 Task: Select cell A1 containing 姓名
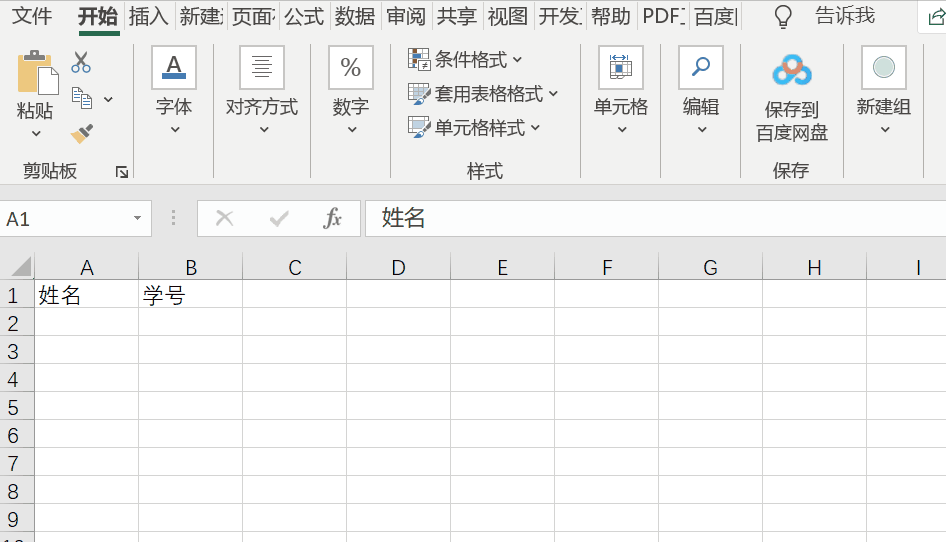pyautogui.click(x=86, y=294)
